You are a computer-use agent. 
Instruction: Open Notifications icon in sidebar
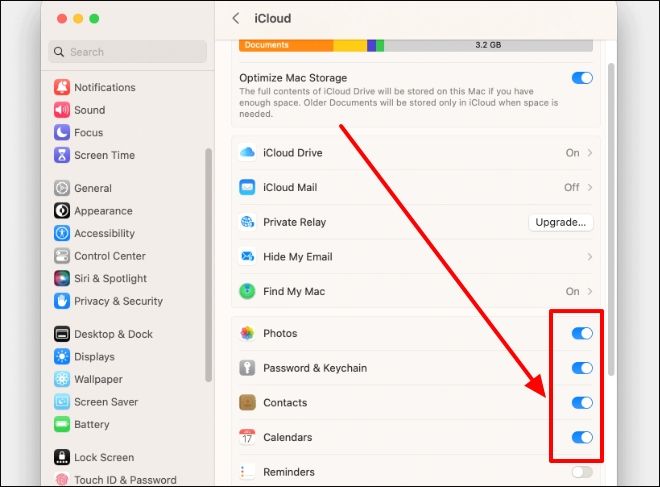(62, 87)
